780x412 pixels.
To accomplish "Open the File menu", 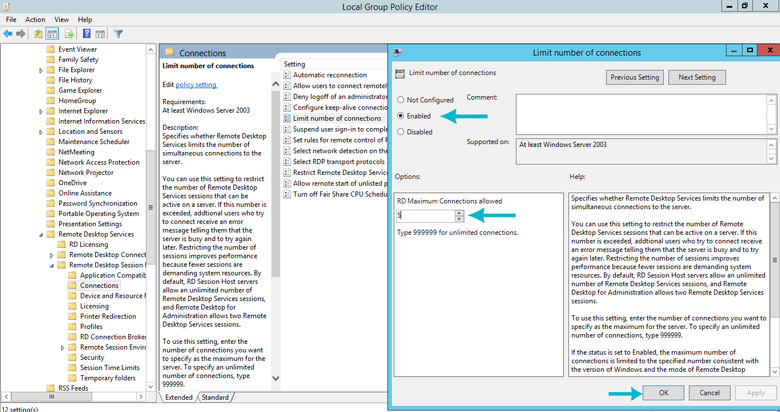I will (x=11, y=19).
